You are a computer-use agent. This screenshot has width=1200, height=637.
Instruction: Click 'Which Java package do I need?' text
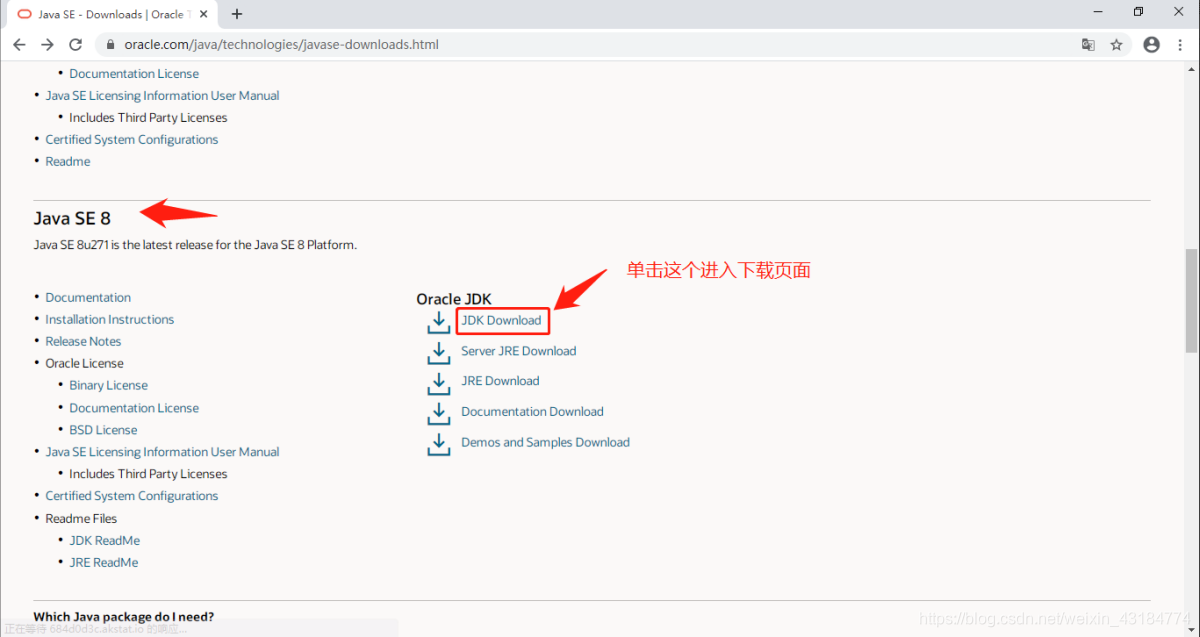click(x=124, y=617)
